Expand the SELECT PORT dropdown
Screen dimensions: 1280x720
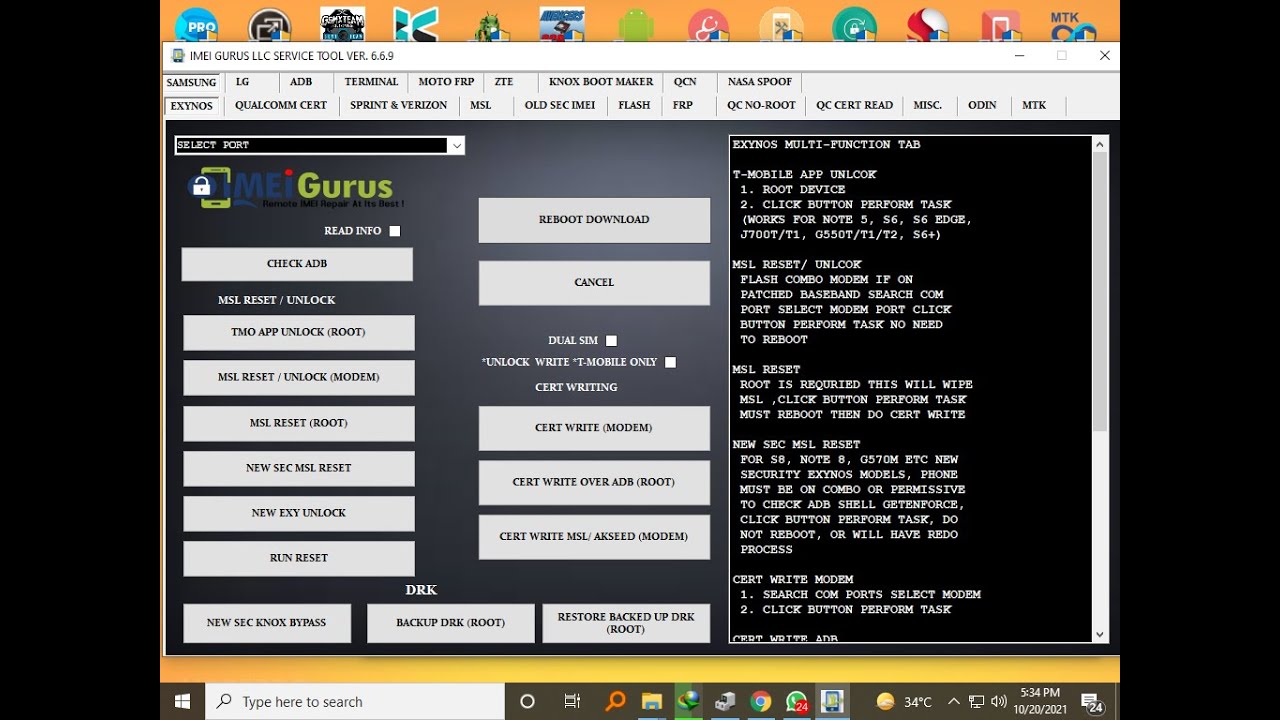(457, 146)
